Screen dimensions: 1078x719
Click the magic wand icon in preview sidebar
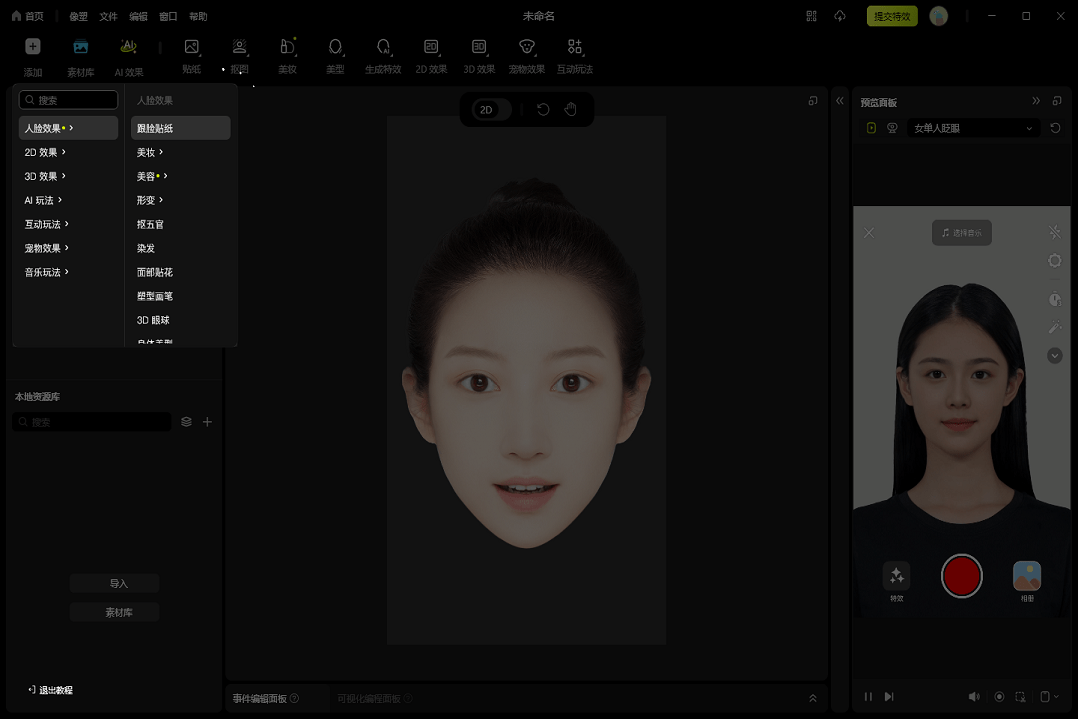1054,326
